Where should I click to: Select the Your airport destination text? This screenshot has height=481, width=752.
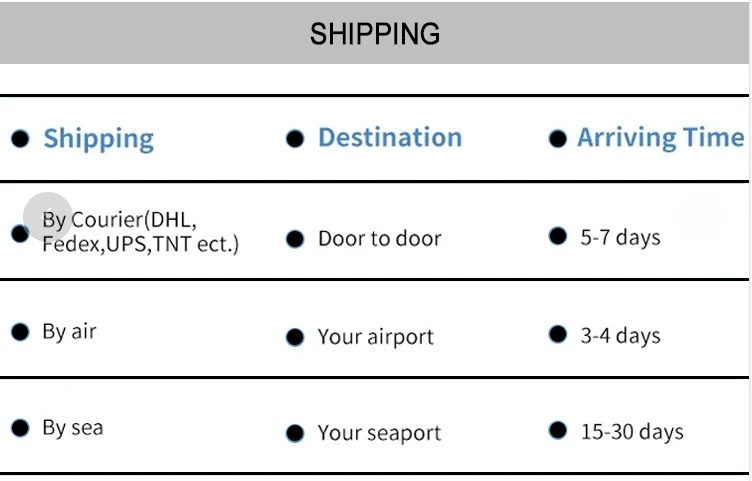(375, 337)
